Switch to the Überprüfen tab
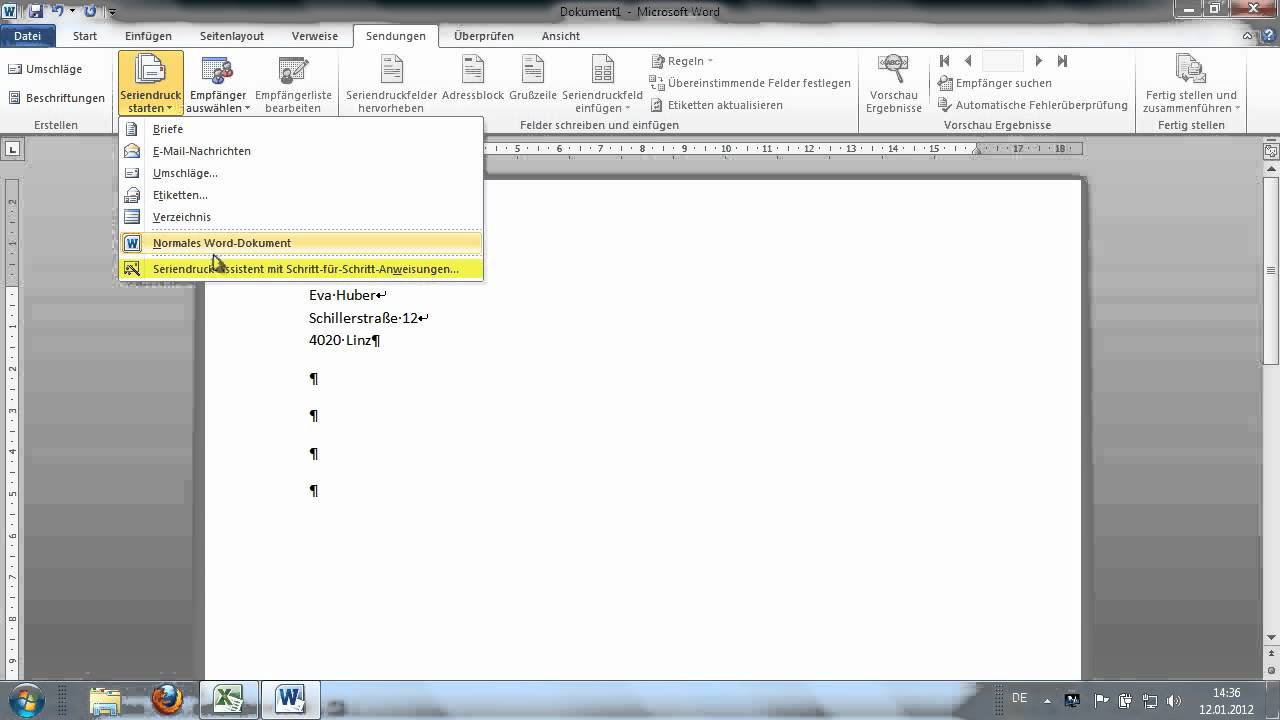 (484, 36)
